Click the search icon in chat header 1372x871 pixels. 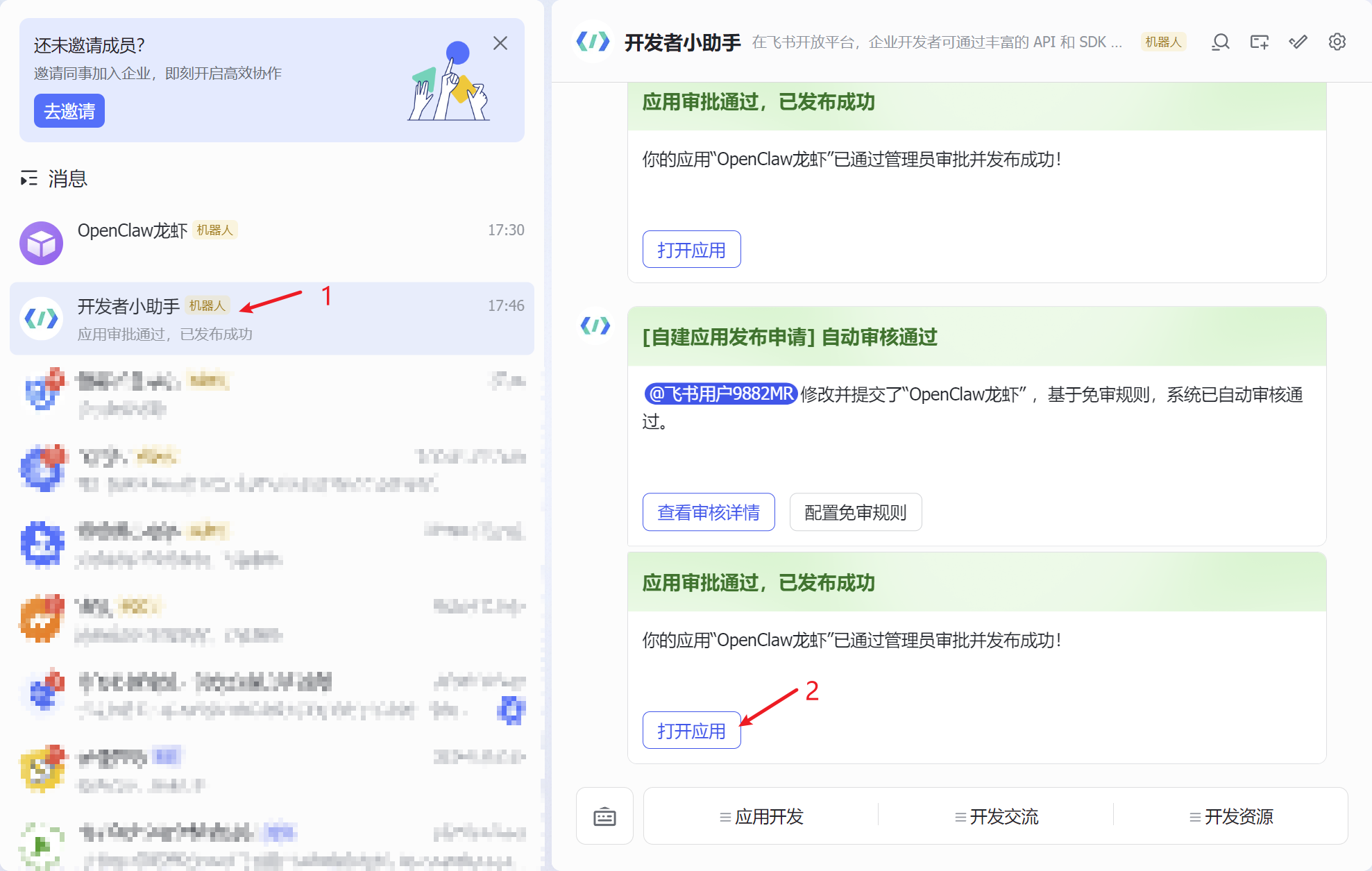(x=1221, y=42)
